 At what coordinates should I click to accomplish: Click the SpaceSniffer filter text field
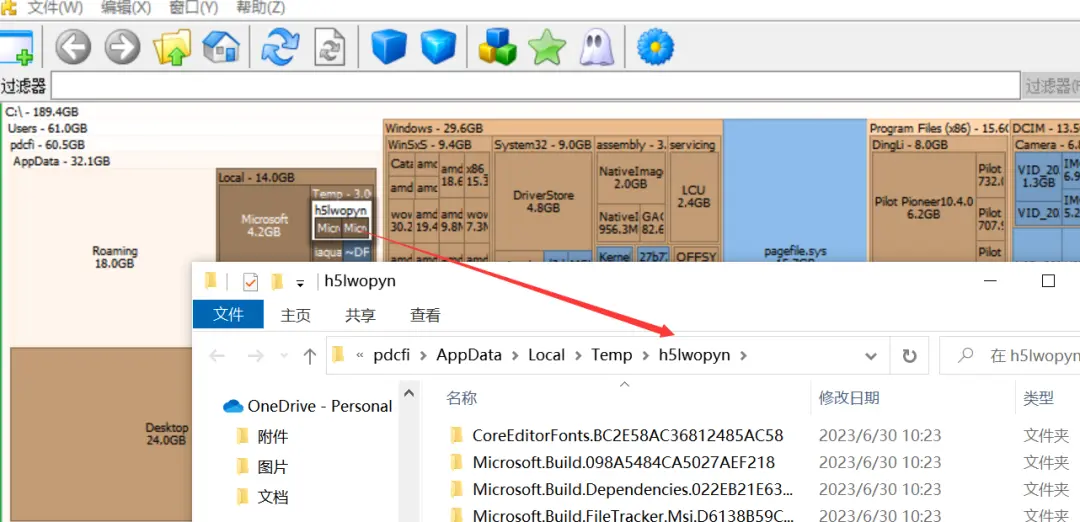[x=535, y=86]
